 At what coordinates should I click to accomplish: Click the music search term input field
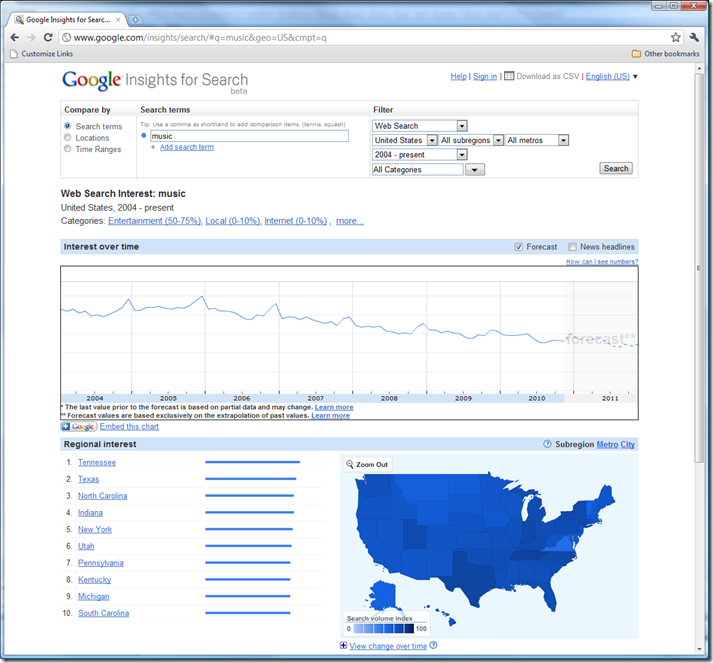[x=250, y=136]
